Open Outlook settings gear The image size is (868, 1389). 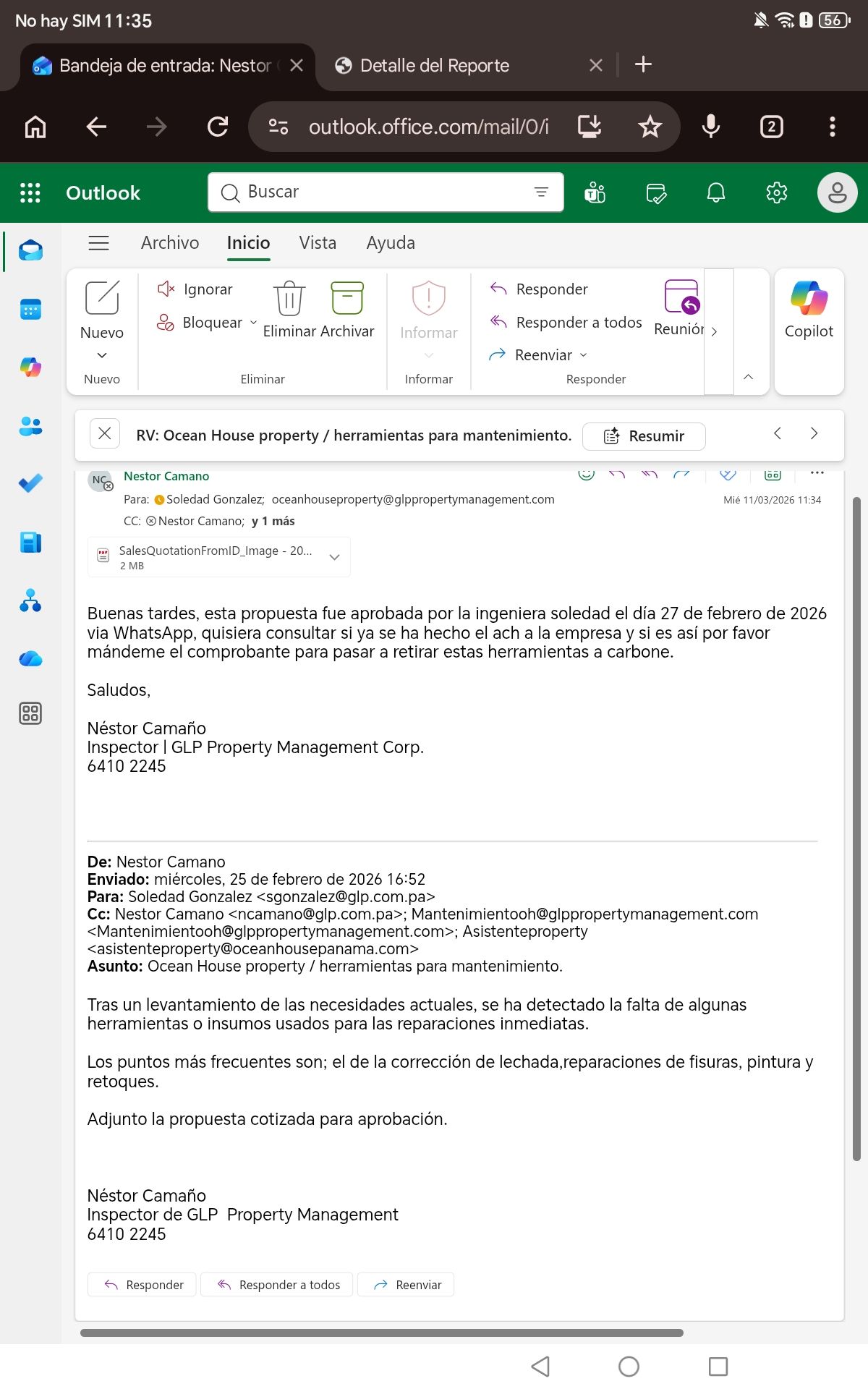776,193
